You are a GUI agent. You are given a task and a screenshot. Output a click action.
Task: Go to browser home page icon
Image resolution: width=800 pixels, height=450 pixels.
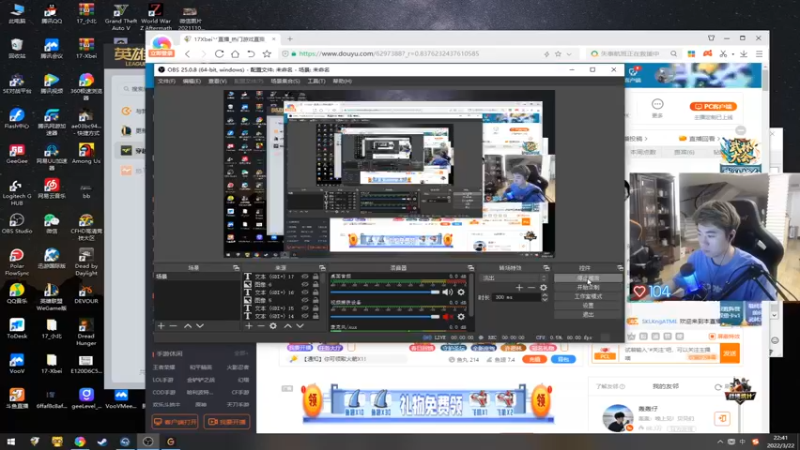coord(235,54)
